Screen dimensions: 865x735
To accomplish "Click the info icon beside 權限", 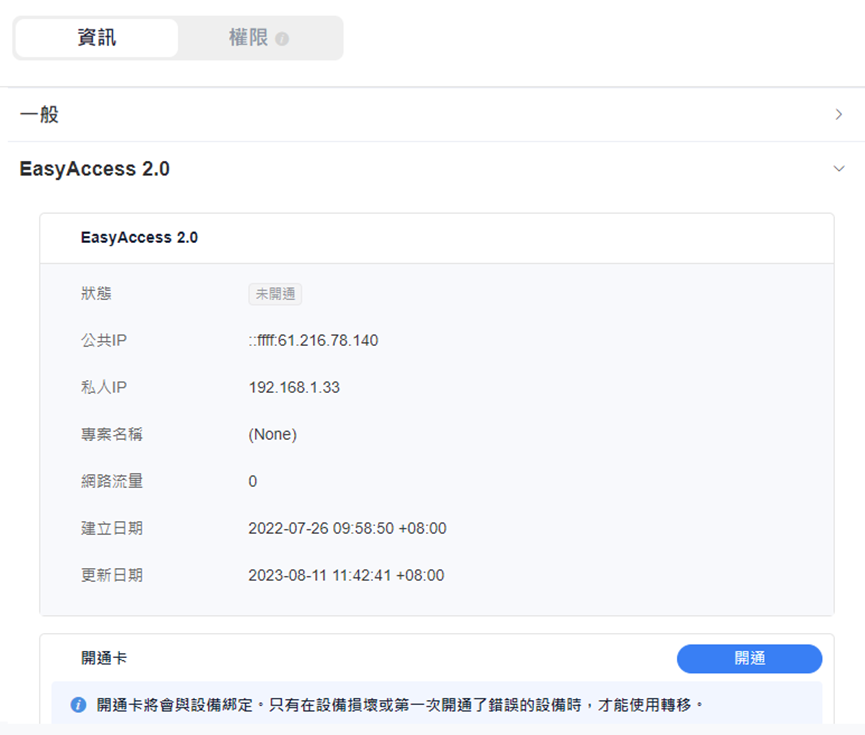I will coord(282,39).
